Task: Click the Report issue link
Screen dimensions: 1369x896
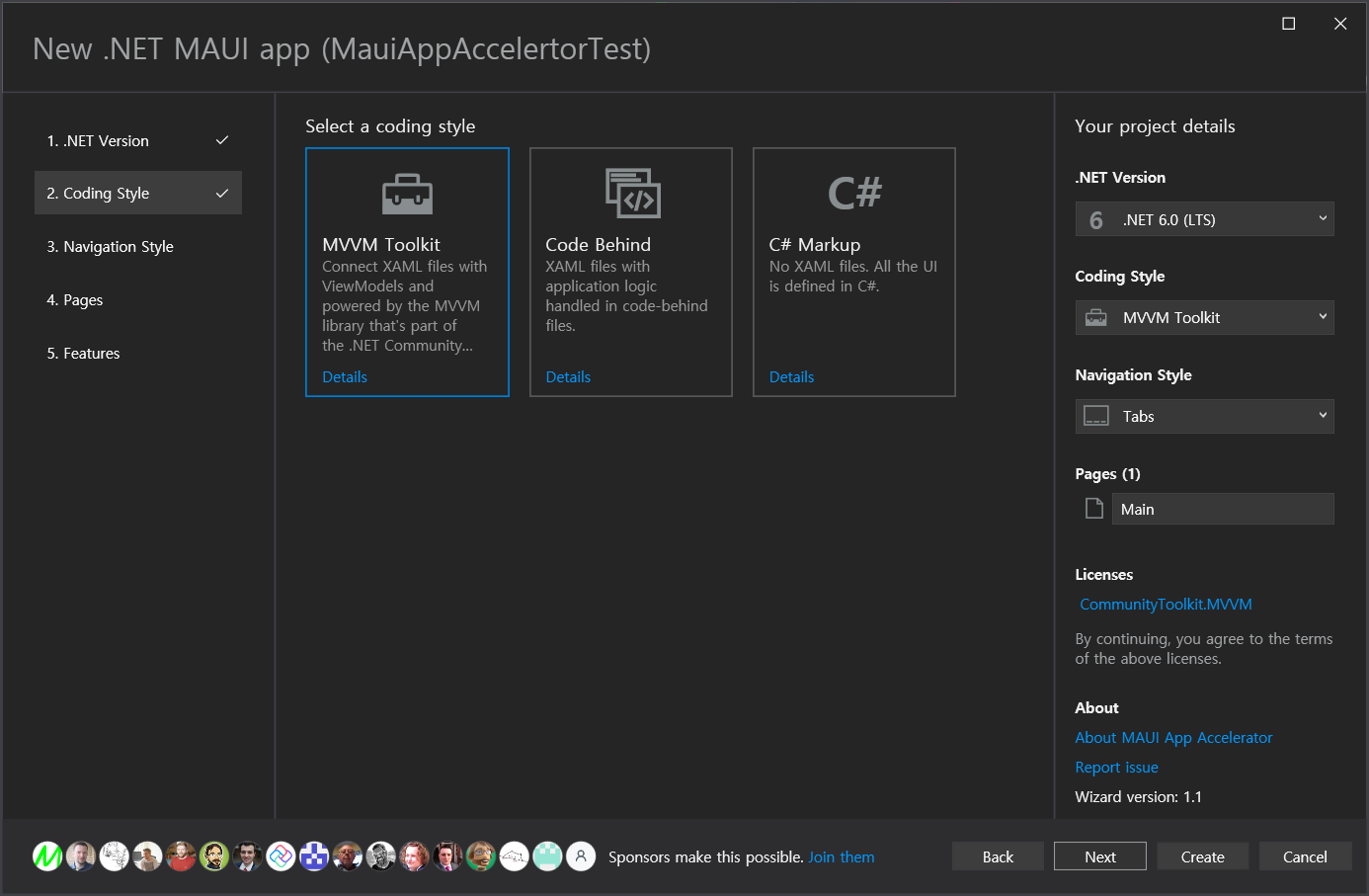Action: click(x=1116, y=768)
